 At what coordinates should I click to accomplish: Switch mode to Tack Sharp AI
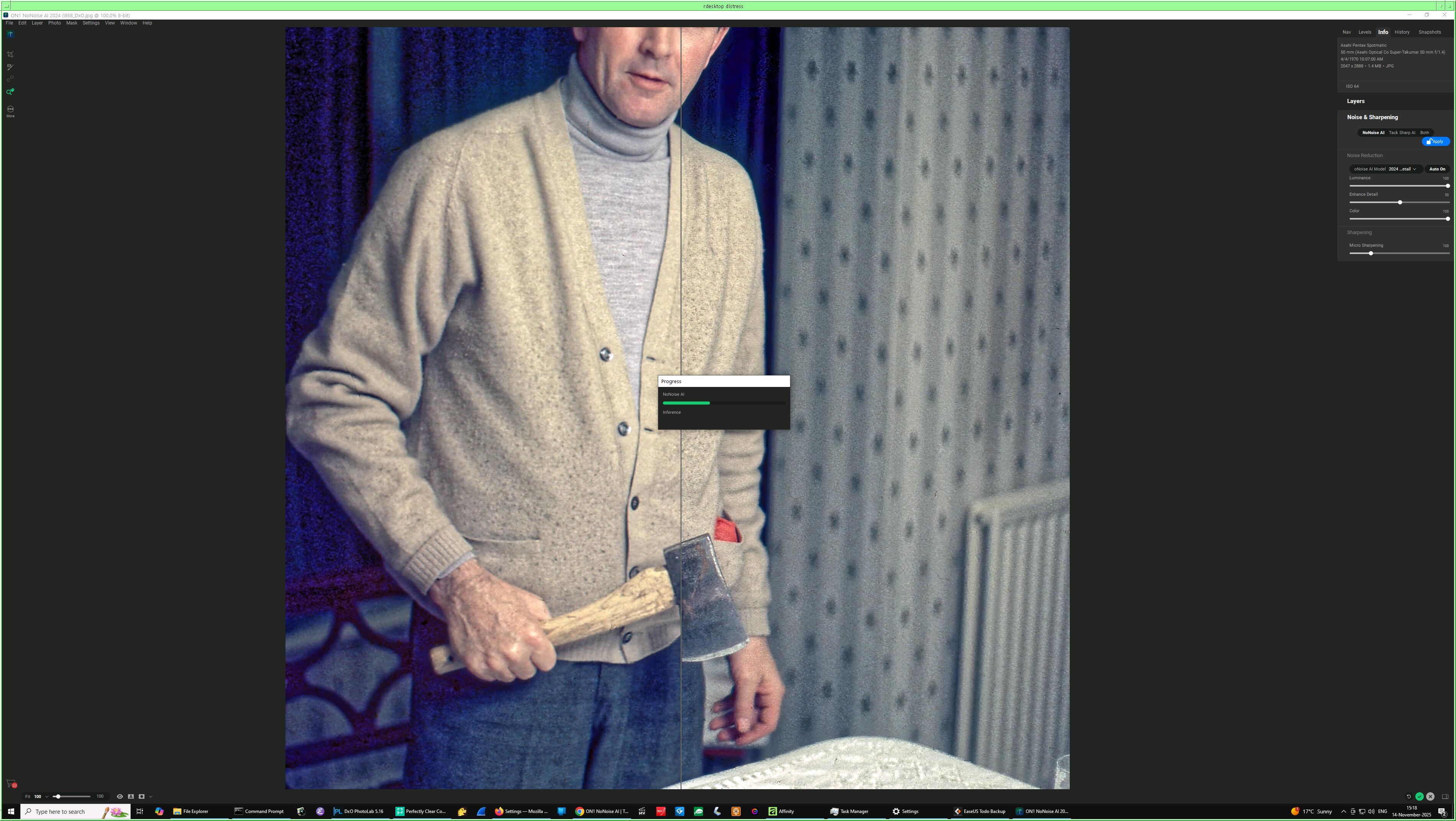pyautogui.click(x=1402, y=133)
